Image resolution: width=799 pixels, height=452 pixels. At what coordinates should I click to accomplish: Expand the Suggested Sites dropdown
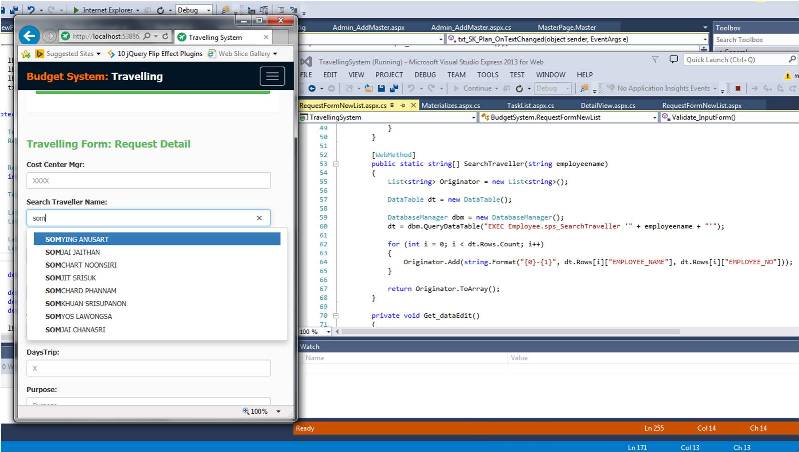click(x=99, y=53)
